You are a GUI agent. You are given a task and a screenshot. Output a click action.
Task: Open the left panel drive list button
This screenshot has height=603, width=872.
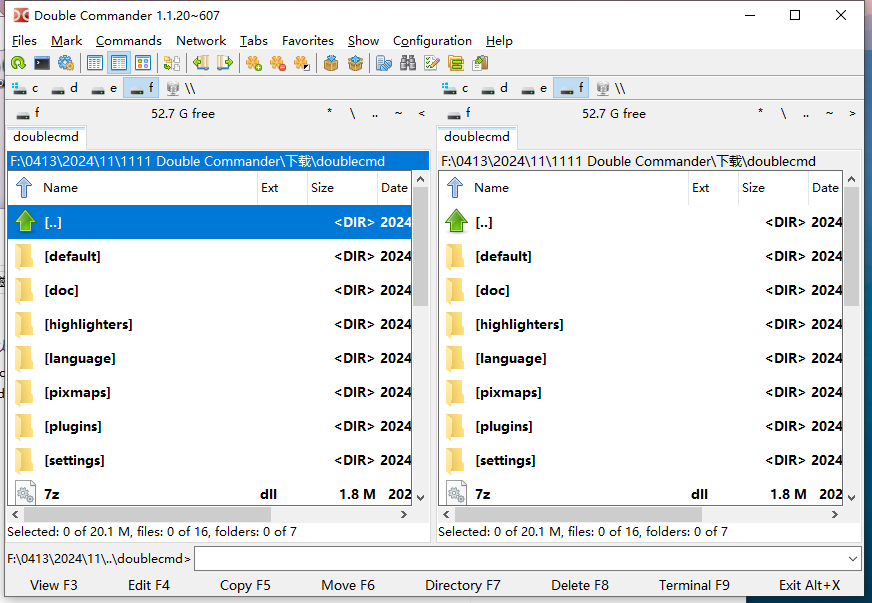pos(28,113)
